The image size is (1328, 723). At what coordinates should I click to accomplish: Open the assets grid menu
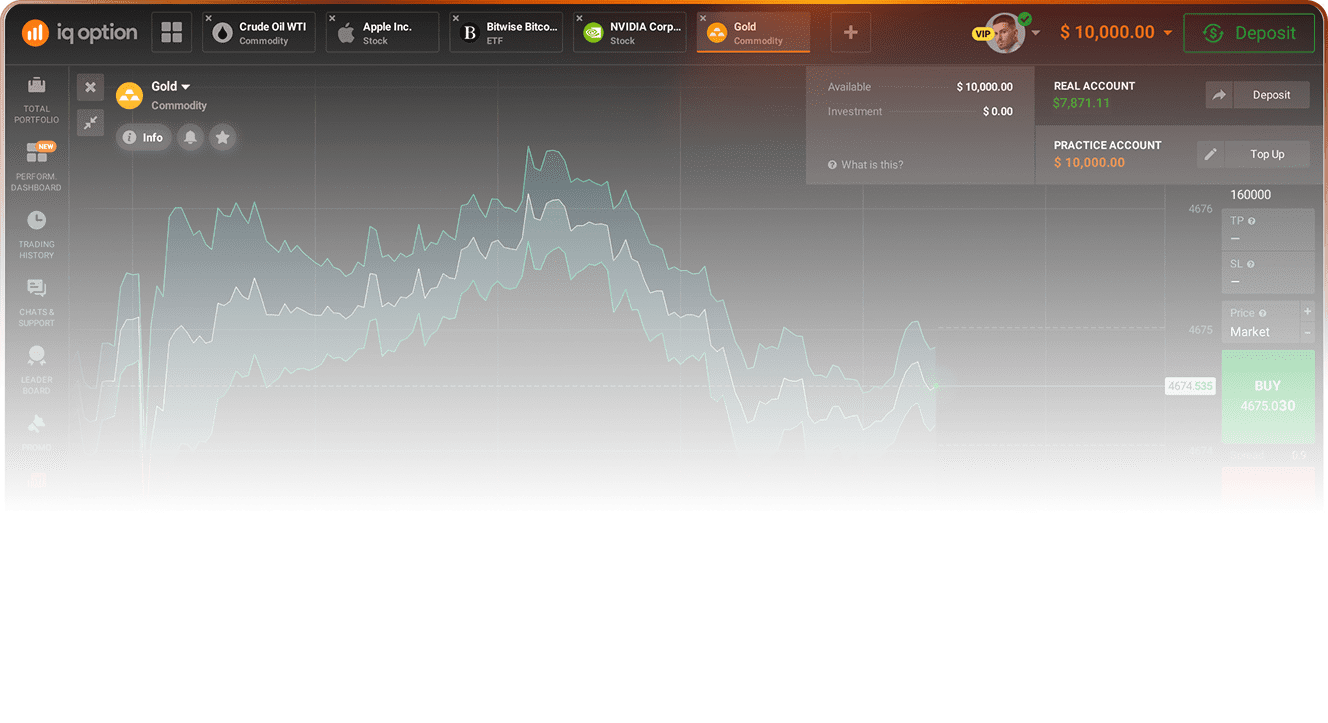(x=171, y=32)
